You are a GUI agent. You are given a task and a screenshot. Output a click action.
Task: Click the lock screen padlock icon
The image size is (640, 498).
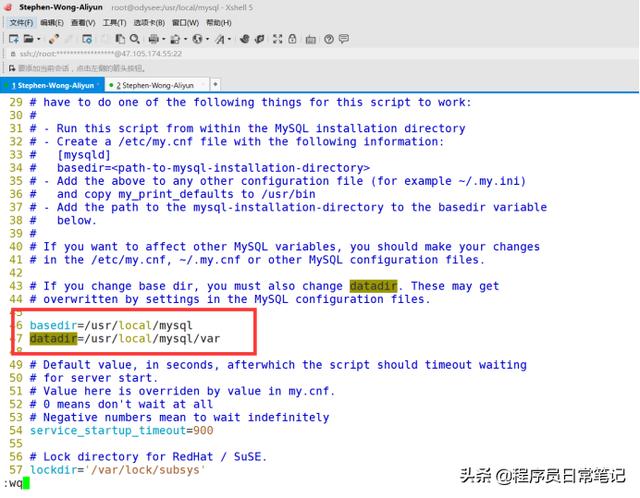[292, 39]
